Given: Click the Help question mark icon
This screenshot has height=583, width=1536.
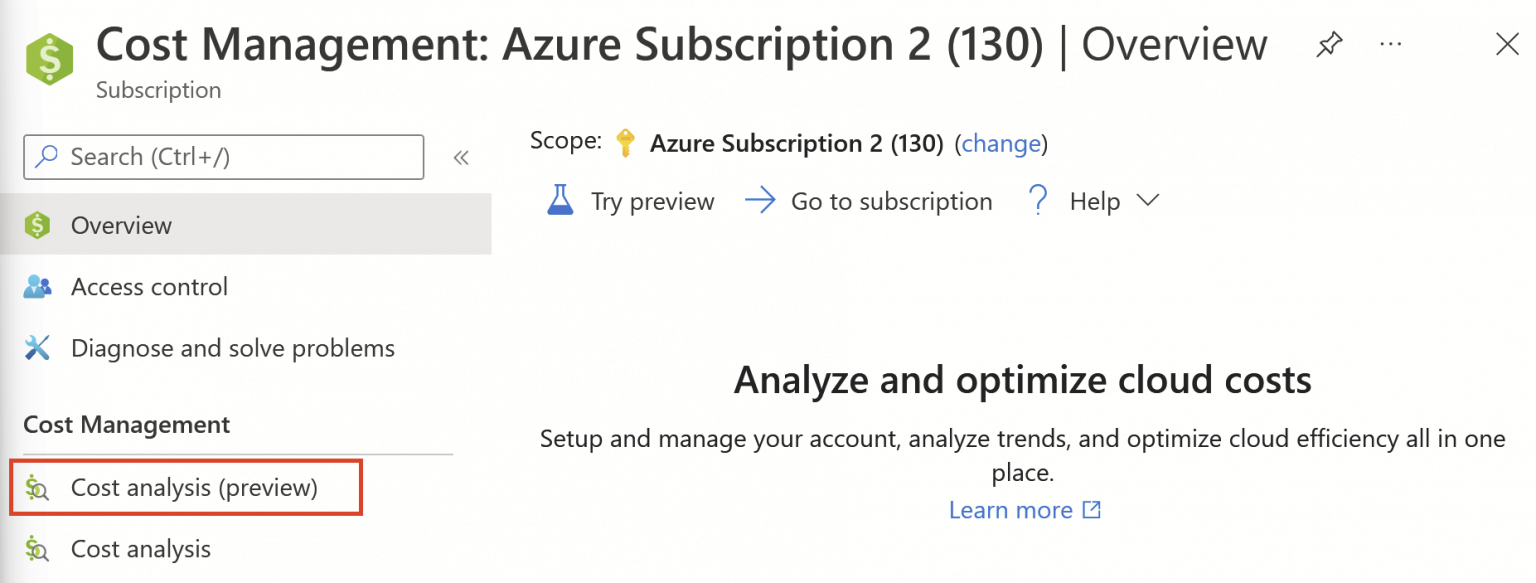Looking at the screenshot, I should [x=1039, y=201].
